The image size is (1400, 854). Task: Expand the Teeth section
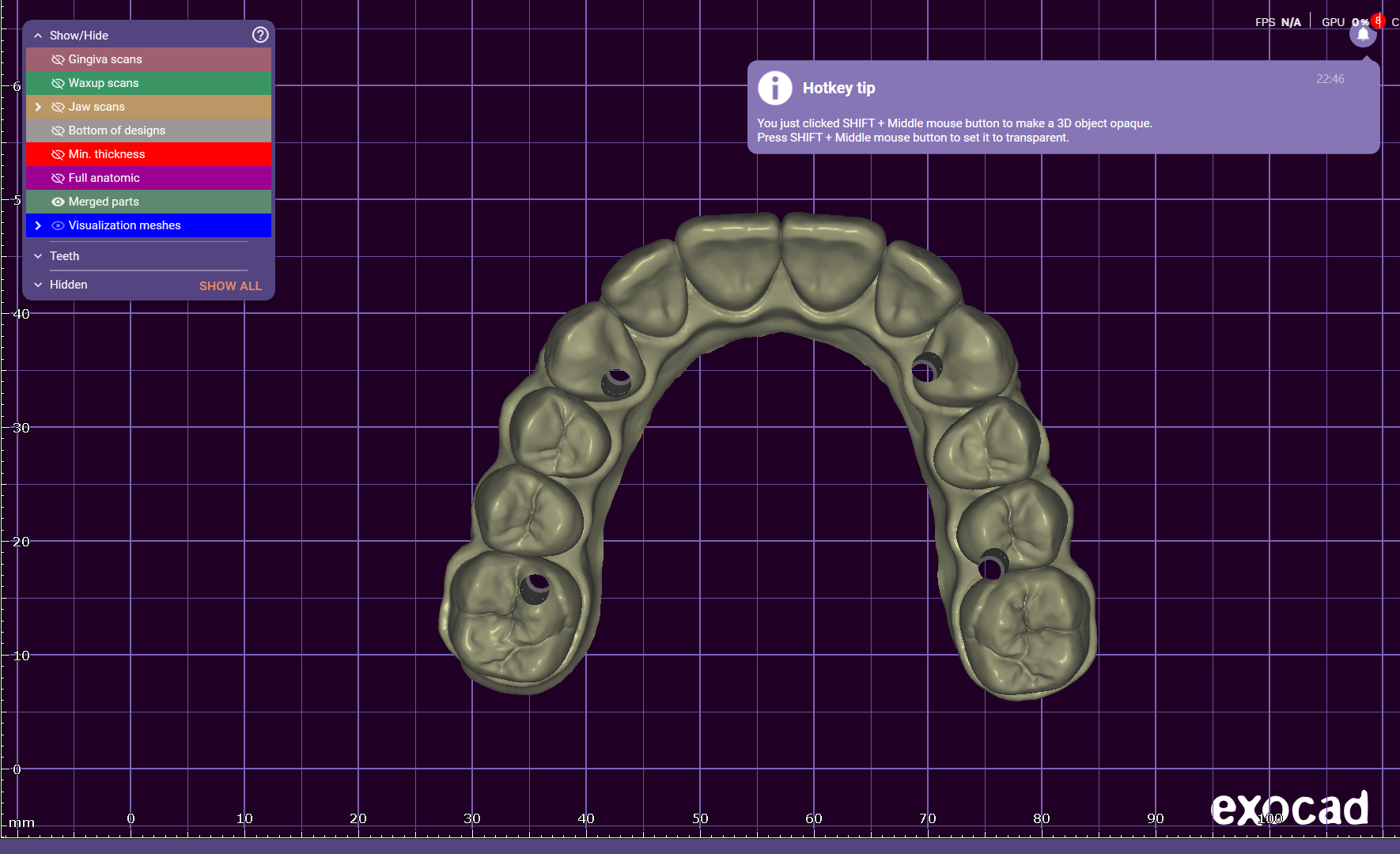point(38,256)
